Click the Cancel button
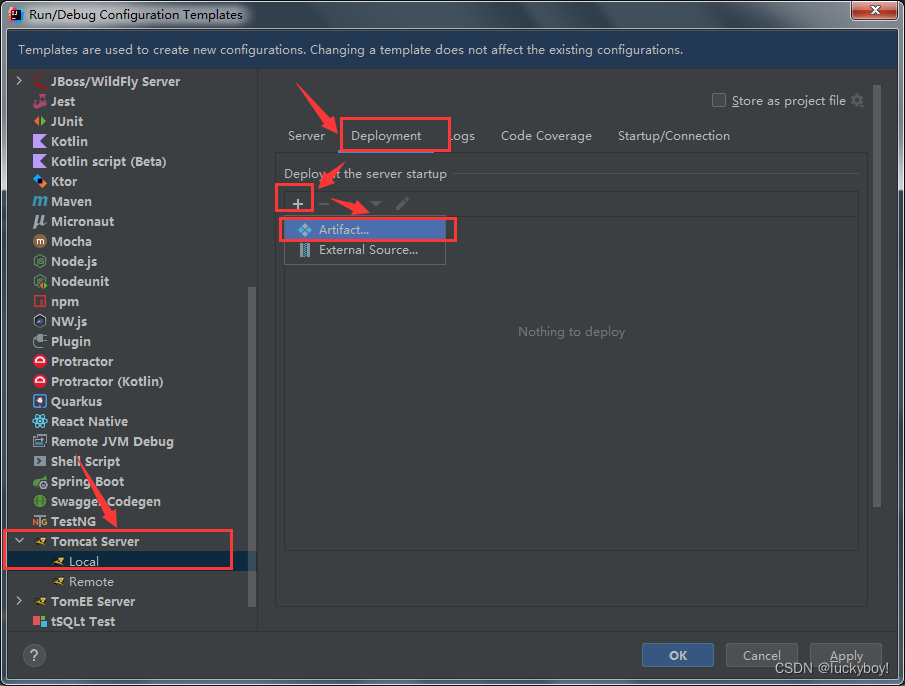The width and height of the screenshot is (905, 686). [762, 655]
